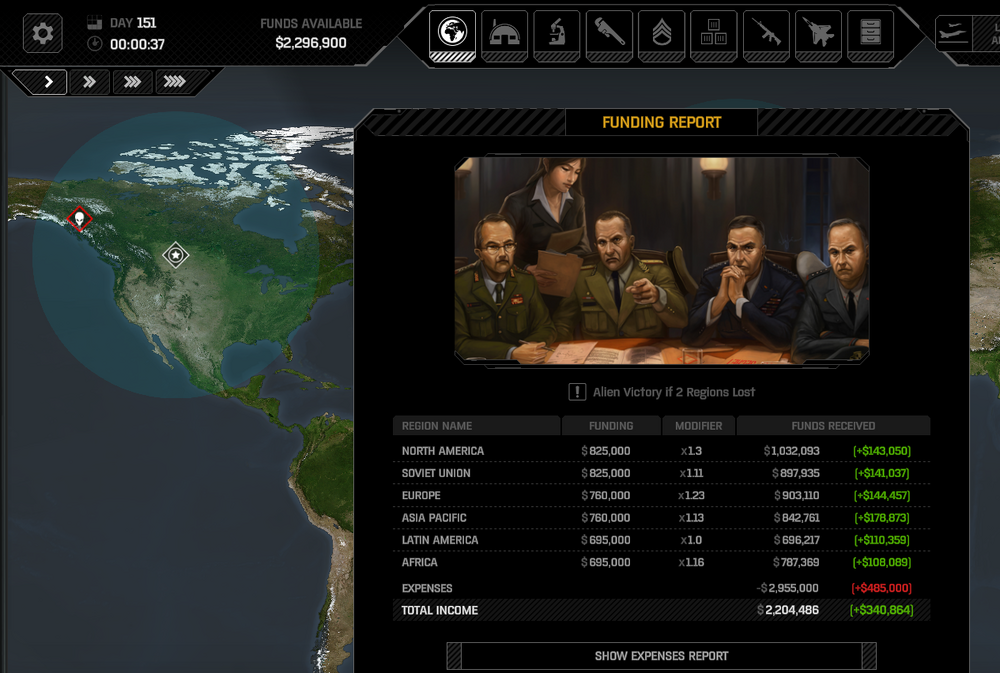Select the star base marker on the map
The height and width of the screenshot is (673, 1000).
(175, 255)
